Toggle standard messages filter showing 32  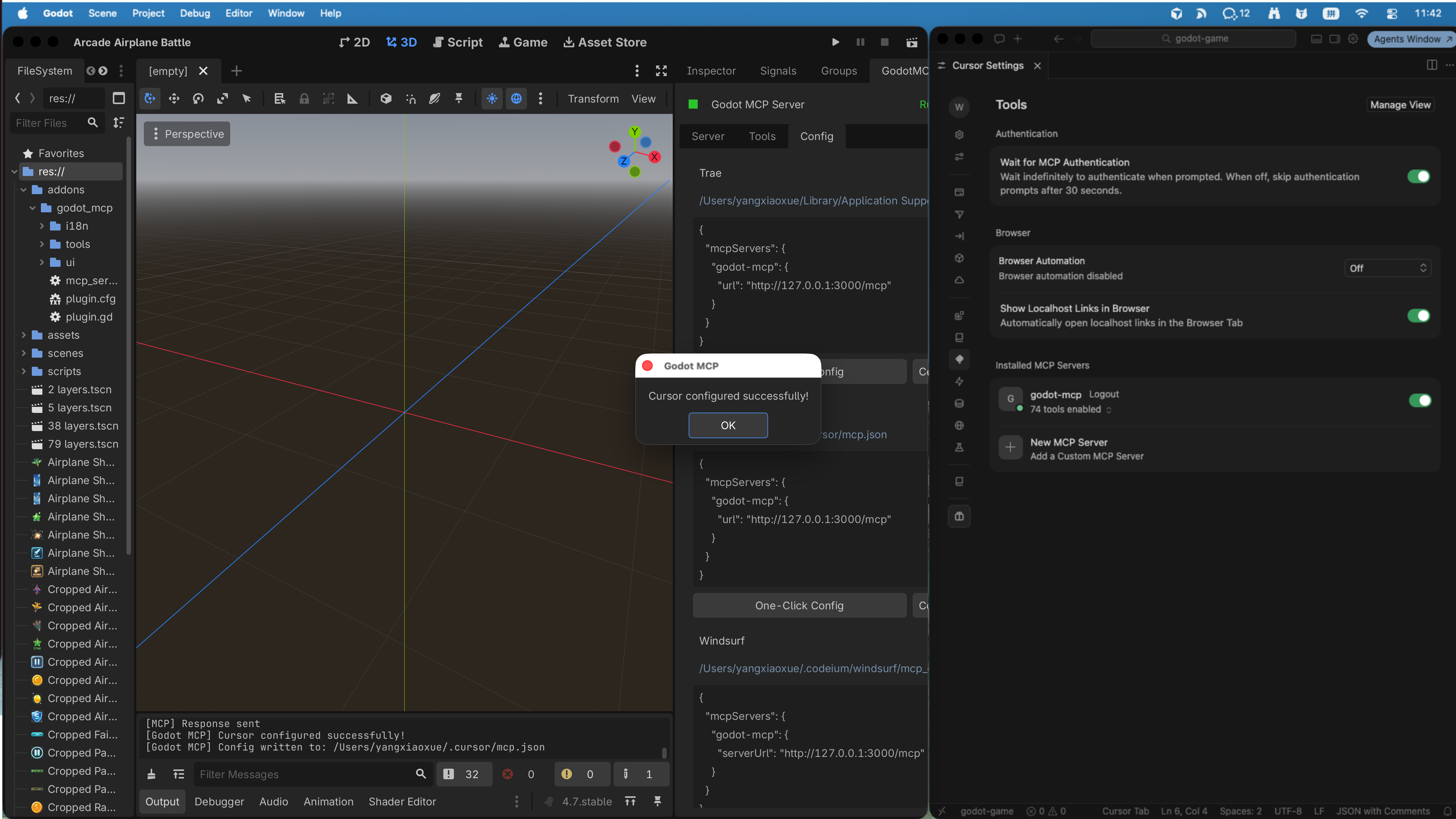(x=463, y=774)
